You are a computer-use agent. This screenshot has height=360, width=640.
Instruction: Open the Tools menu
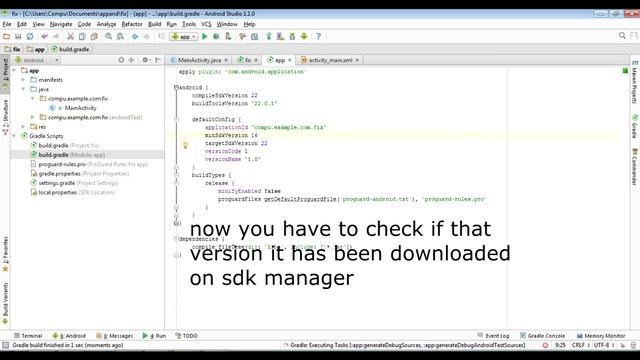coord(189,24)
